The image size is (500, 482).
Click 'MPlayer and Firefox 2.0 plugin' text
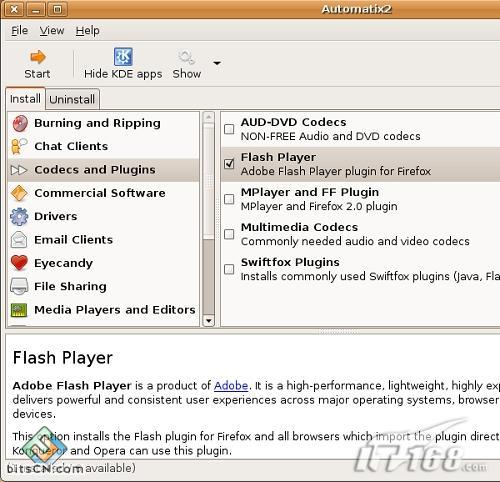pyautogui.click(x=319, y=206)
